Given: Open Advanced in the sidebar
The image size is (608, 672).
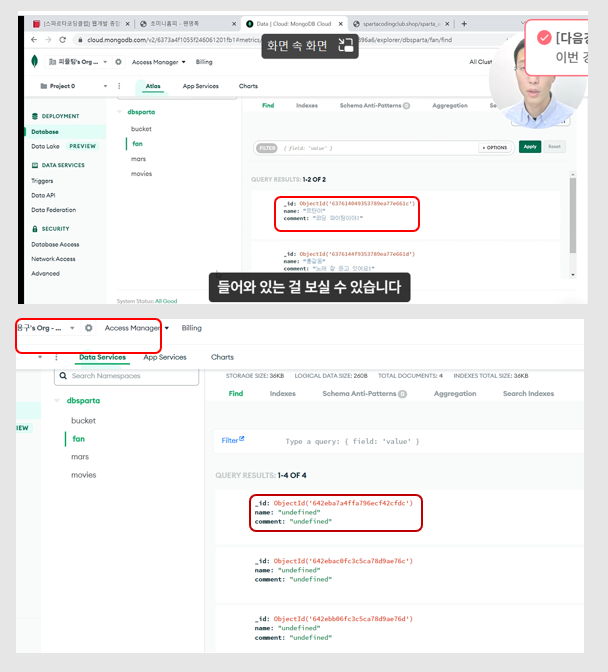Looking at the screenshot, I should tap(45, 273).
